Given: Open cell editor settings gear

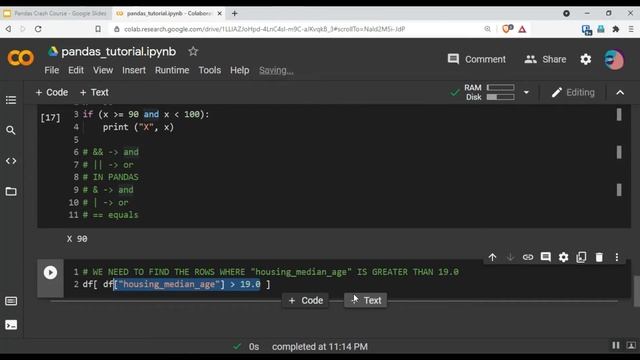Looking at the screenshot, I should coord(563,257).
